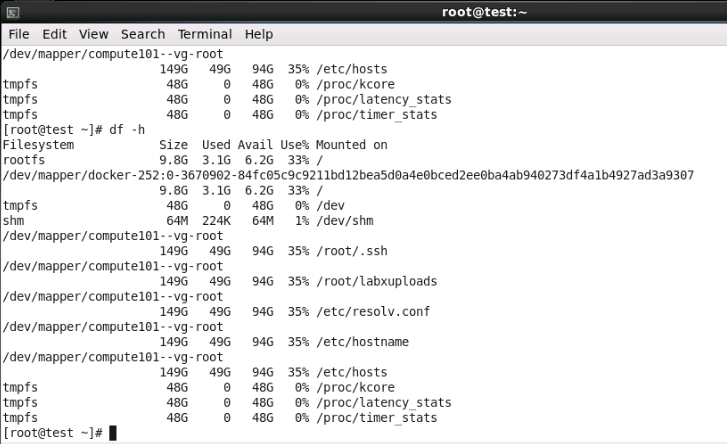The image size is (727, 444).
Task: Click the 'rootfs' filesystem line
Action: (x=163, y=160)
